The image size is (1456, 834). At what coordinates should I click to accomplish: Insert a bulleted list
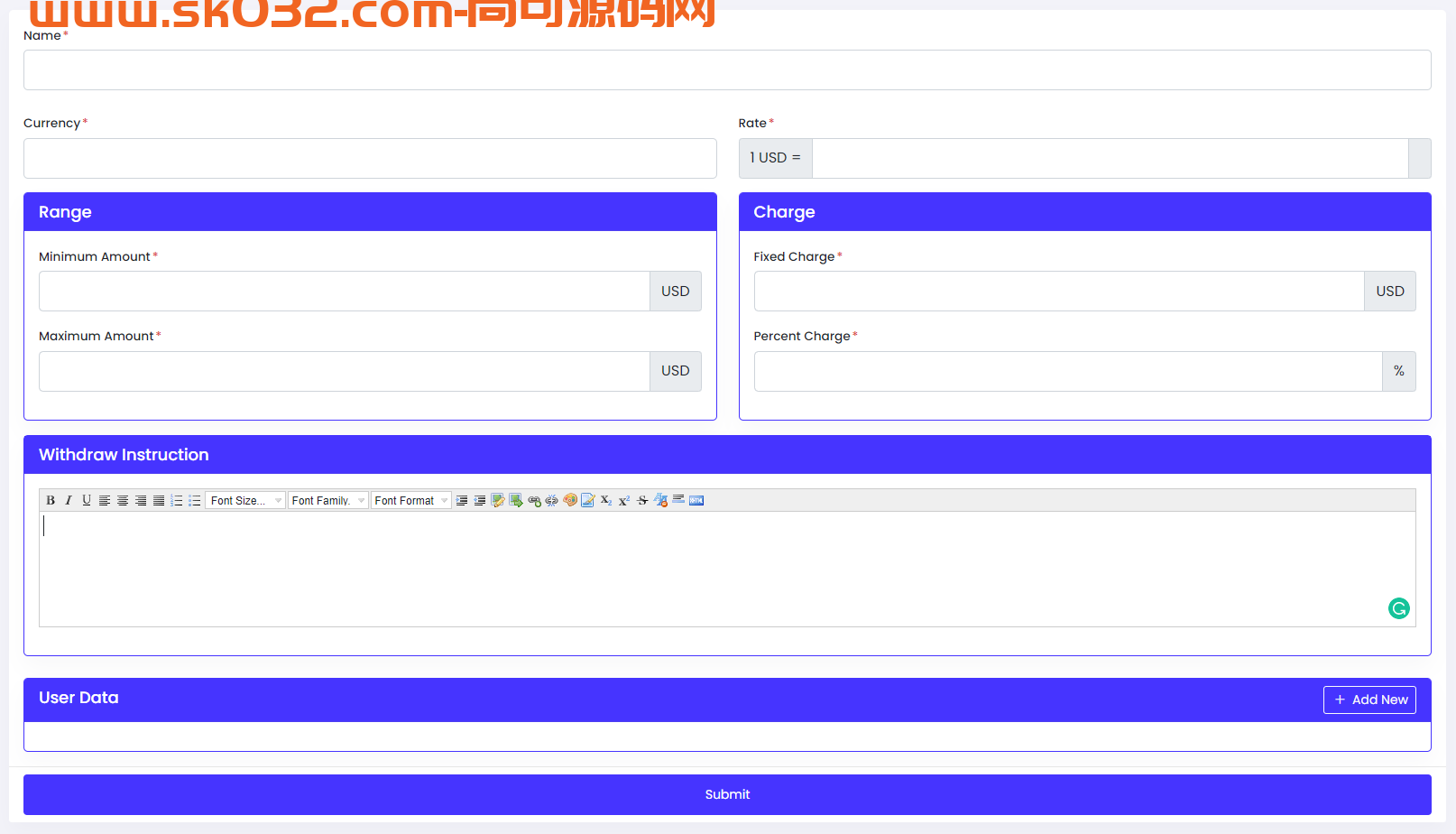coord(195,500)
